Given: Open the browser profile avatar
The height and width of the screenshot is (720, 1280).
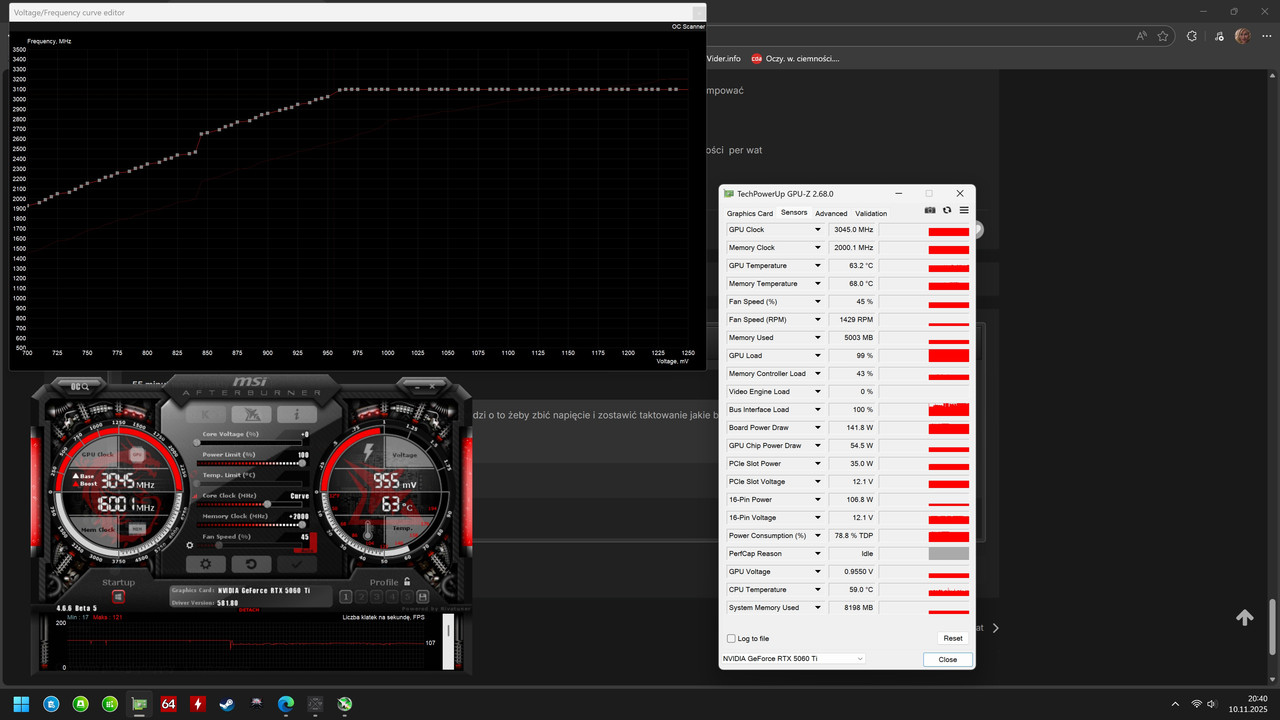Looking at the screenshot, I should [x=1243, y=36].
